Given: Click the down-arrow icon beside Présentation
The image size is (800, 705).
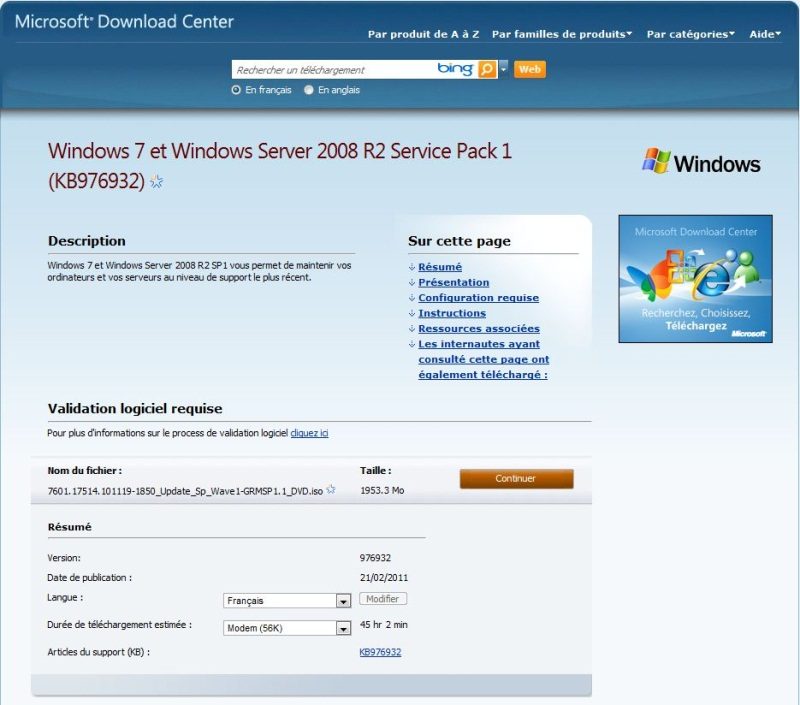Looking at the screenshot, I should click(412, 283).
